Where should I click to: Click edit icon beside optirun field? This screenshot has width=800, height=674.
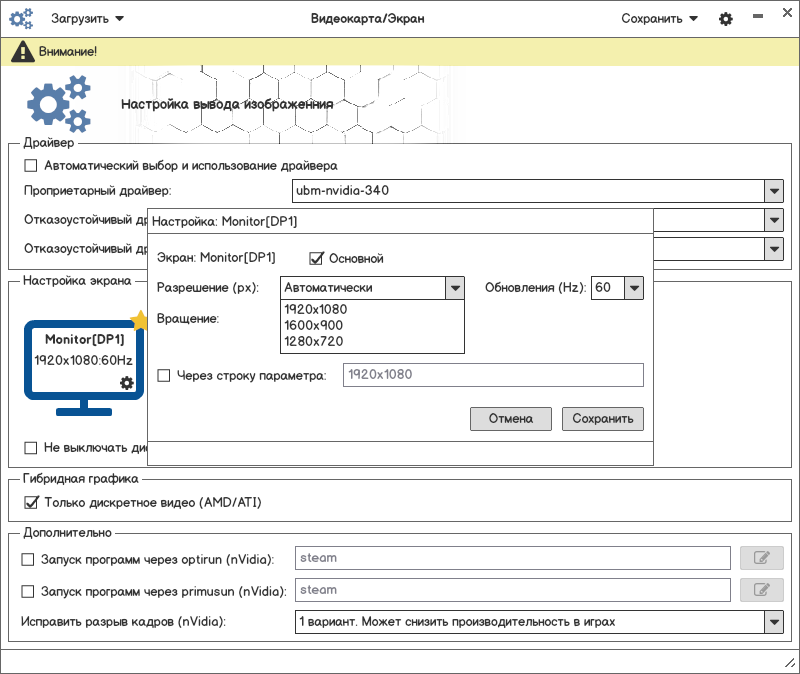click(761, 558)
